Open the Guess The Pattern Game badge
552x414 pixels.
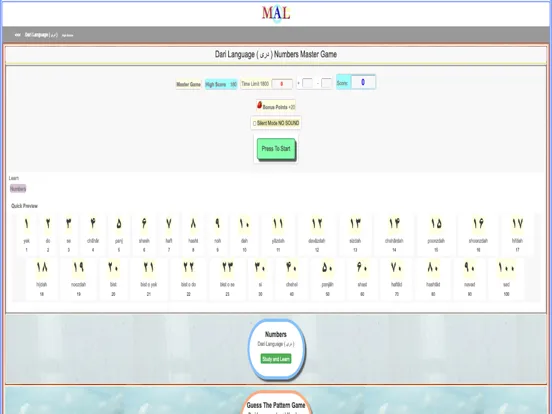click(276, 403)
